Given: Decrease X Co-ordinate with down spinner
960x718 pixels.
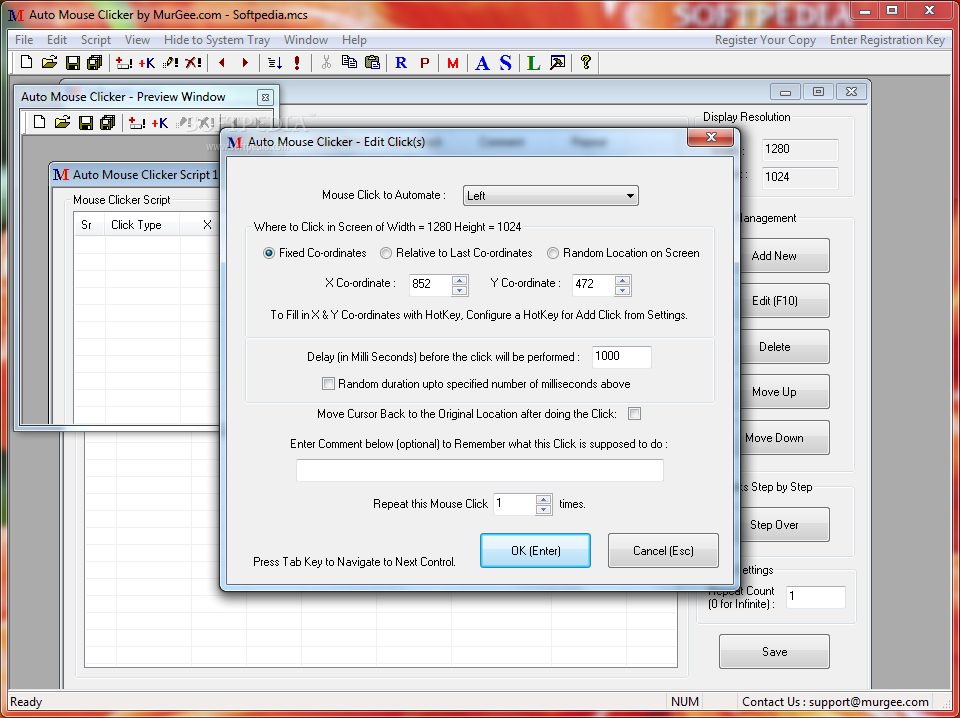Looking at the screenshot, I should coord(460,290).
